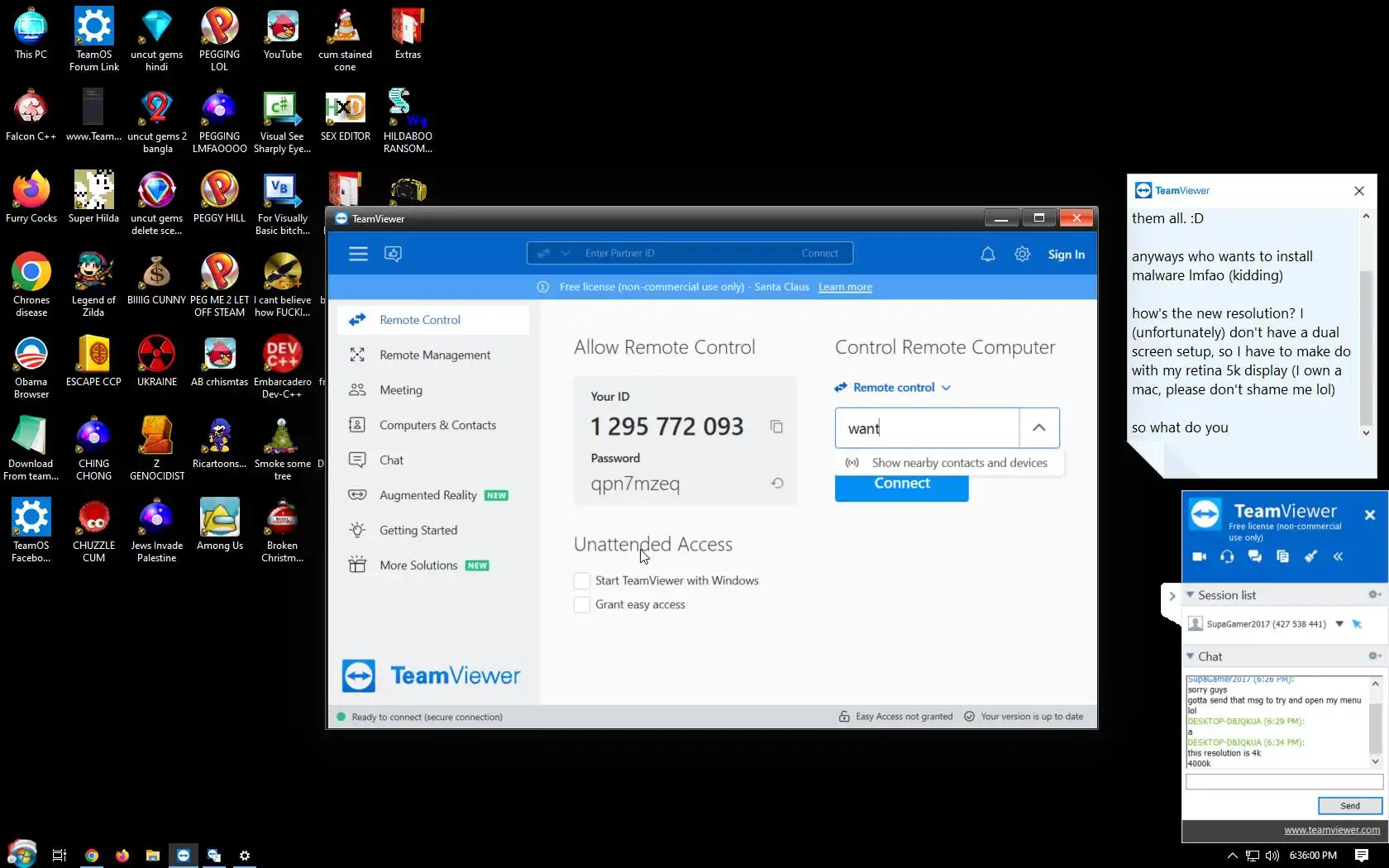Screen dimensions: 1389x868
Task: Select Among Us desktop icon
Action: (220, 525)
